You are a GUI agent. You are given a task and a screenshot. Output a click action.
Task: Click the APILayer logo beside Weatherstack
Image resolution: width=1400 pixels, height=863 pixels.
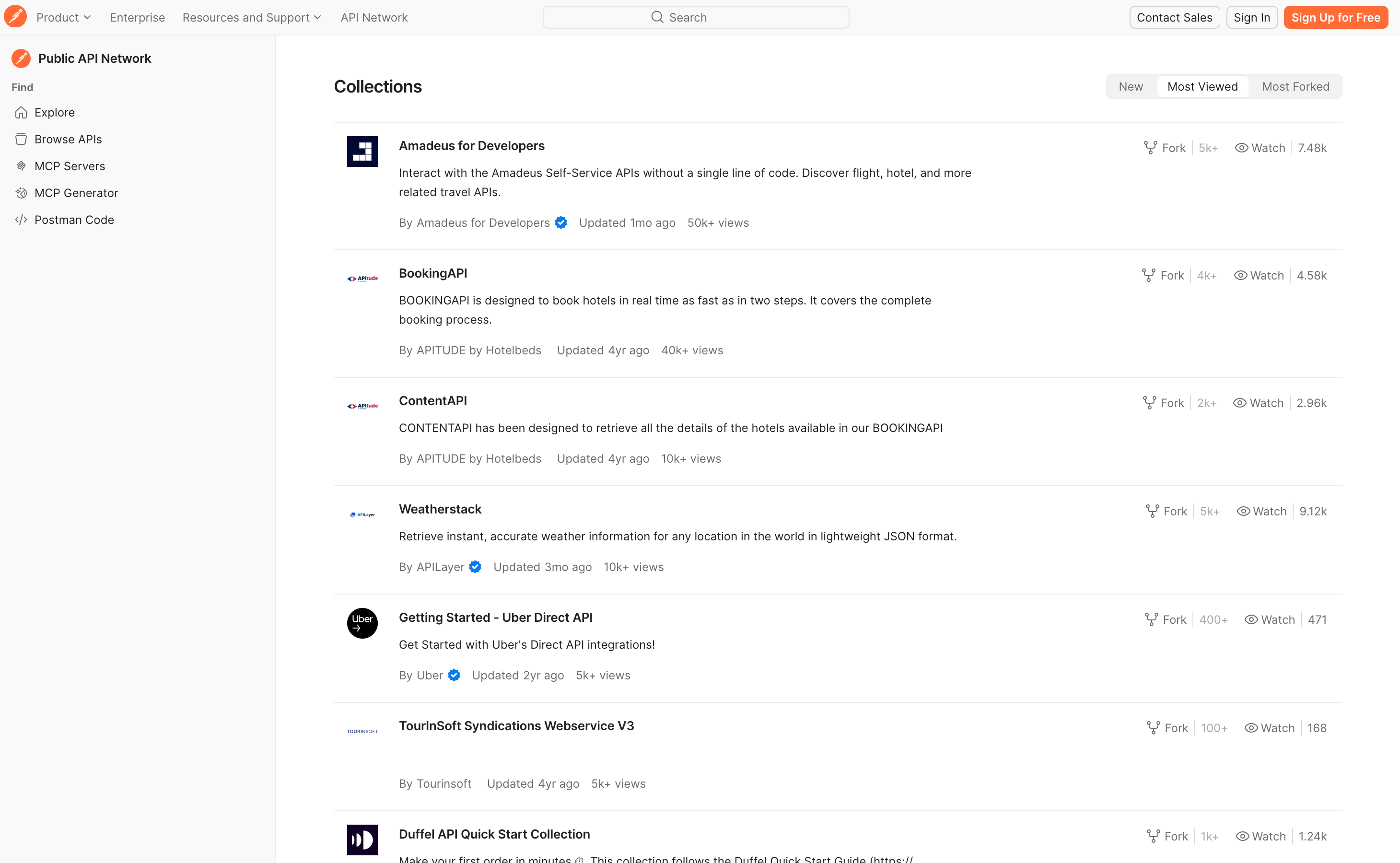click(362, 514)
